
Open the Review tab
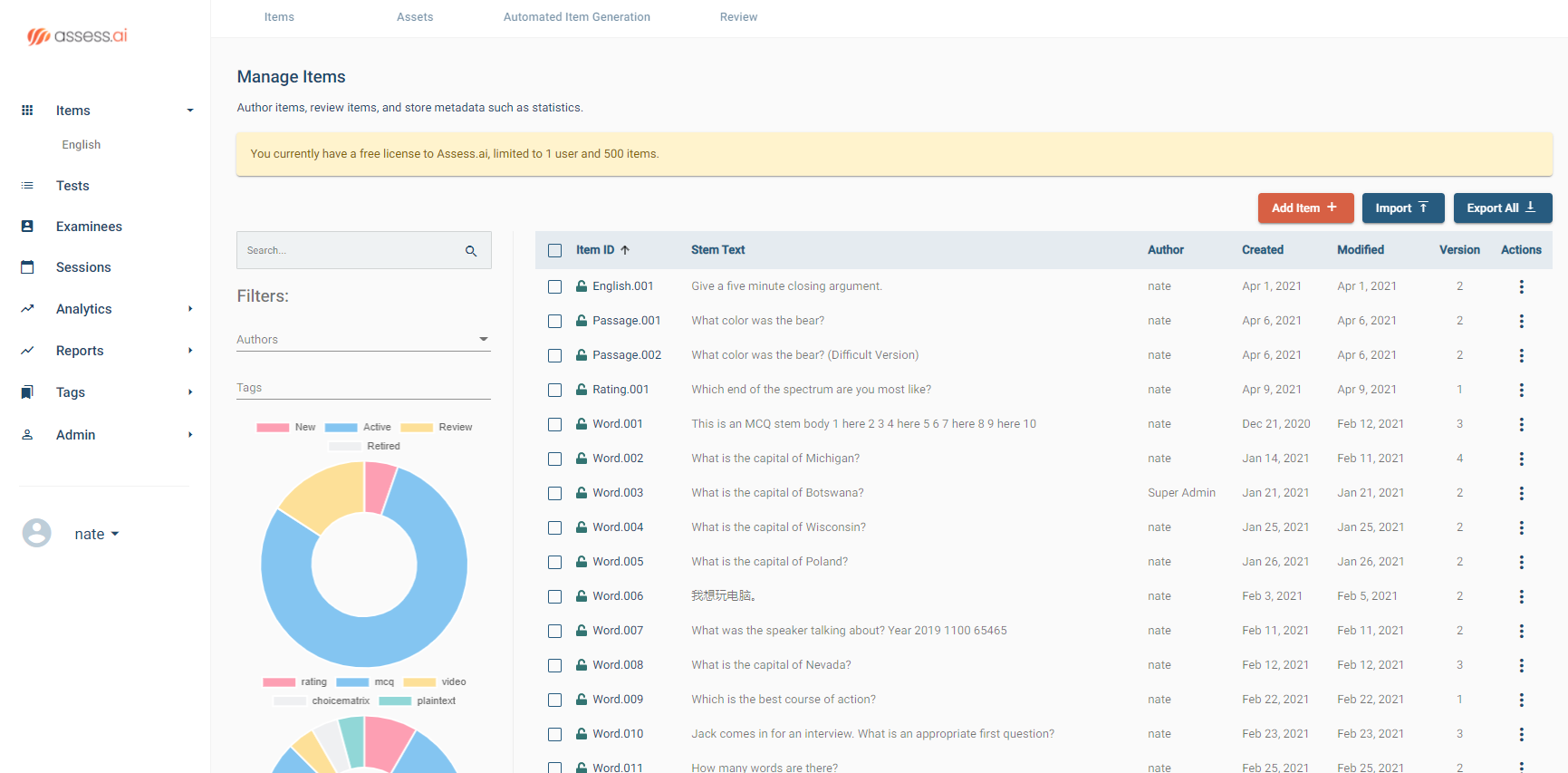pos(739,17)
